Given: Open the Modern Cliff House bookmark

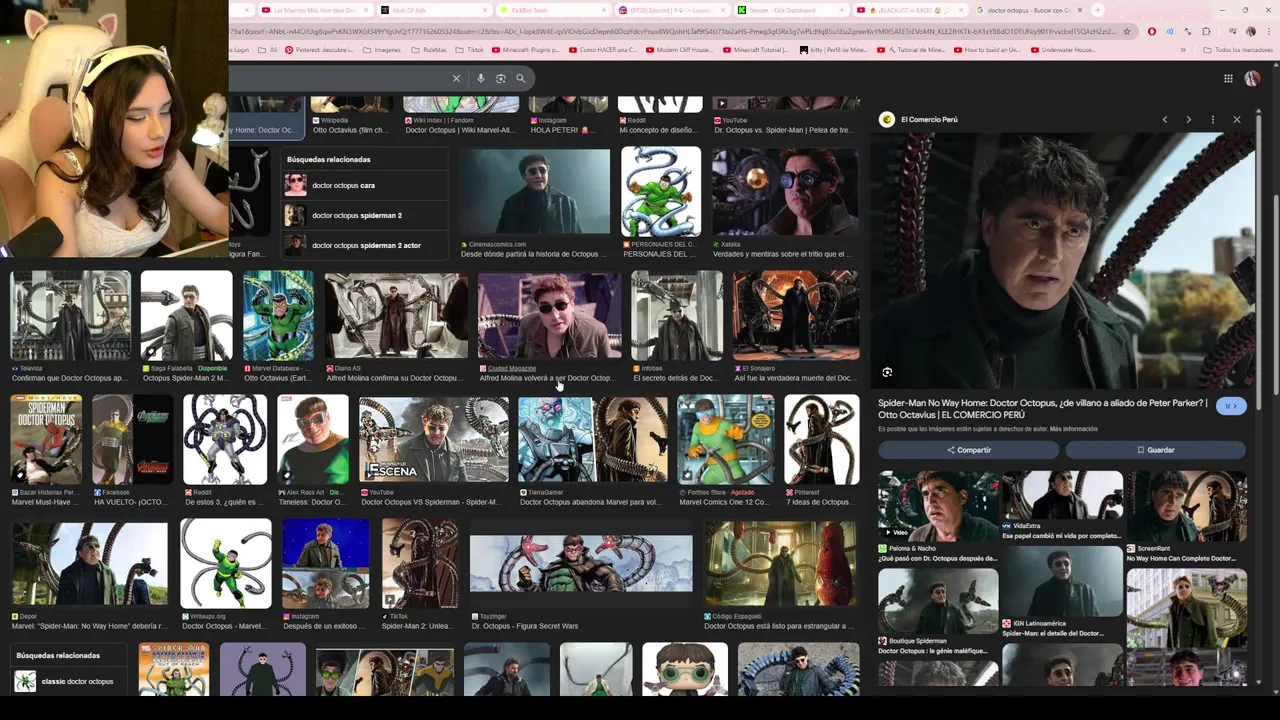Looking at the screenshot, I should pos(680,49).
